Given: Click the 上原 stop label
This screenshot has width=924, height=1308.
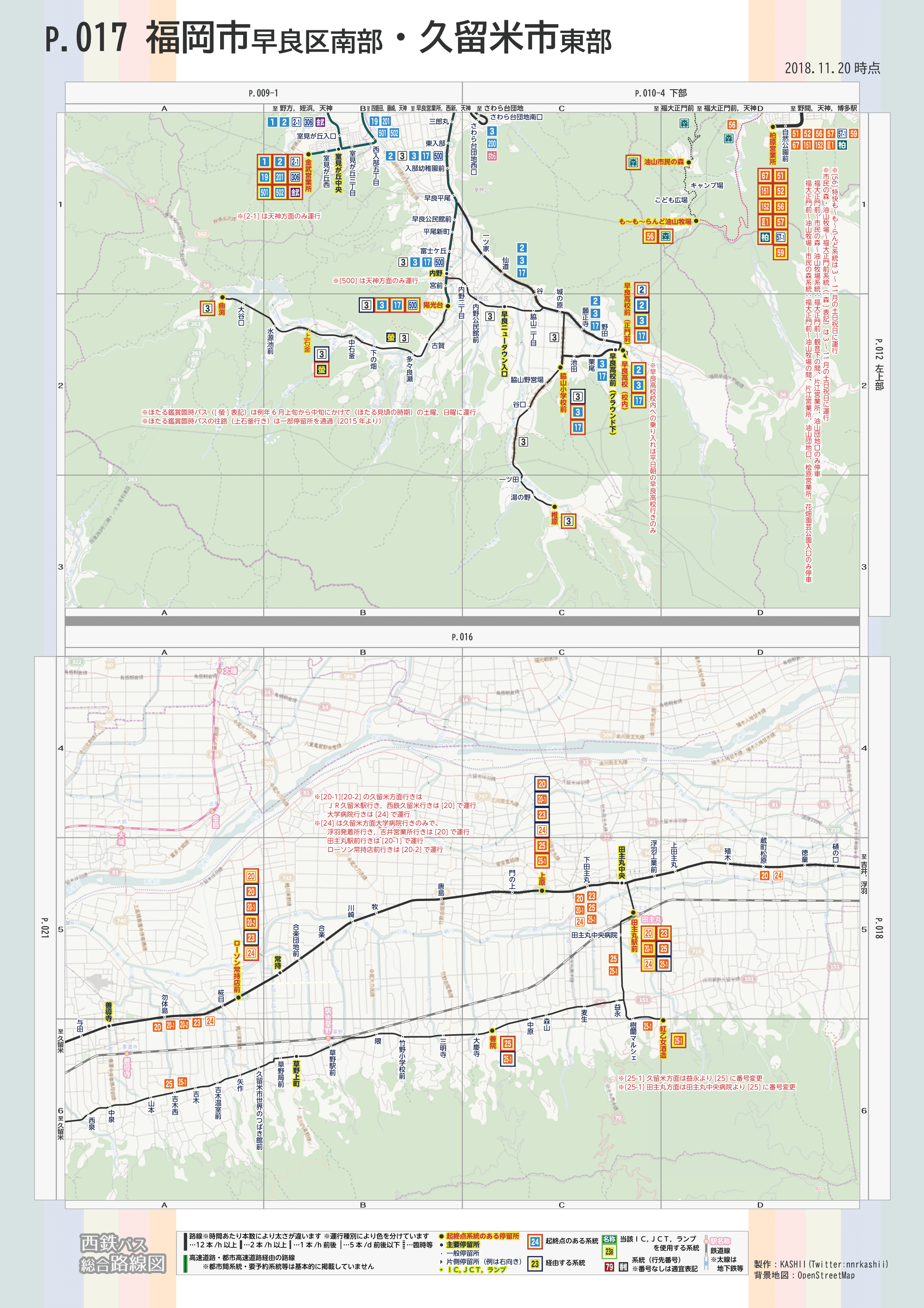Looking at the screenshot, I should 542,878.
